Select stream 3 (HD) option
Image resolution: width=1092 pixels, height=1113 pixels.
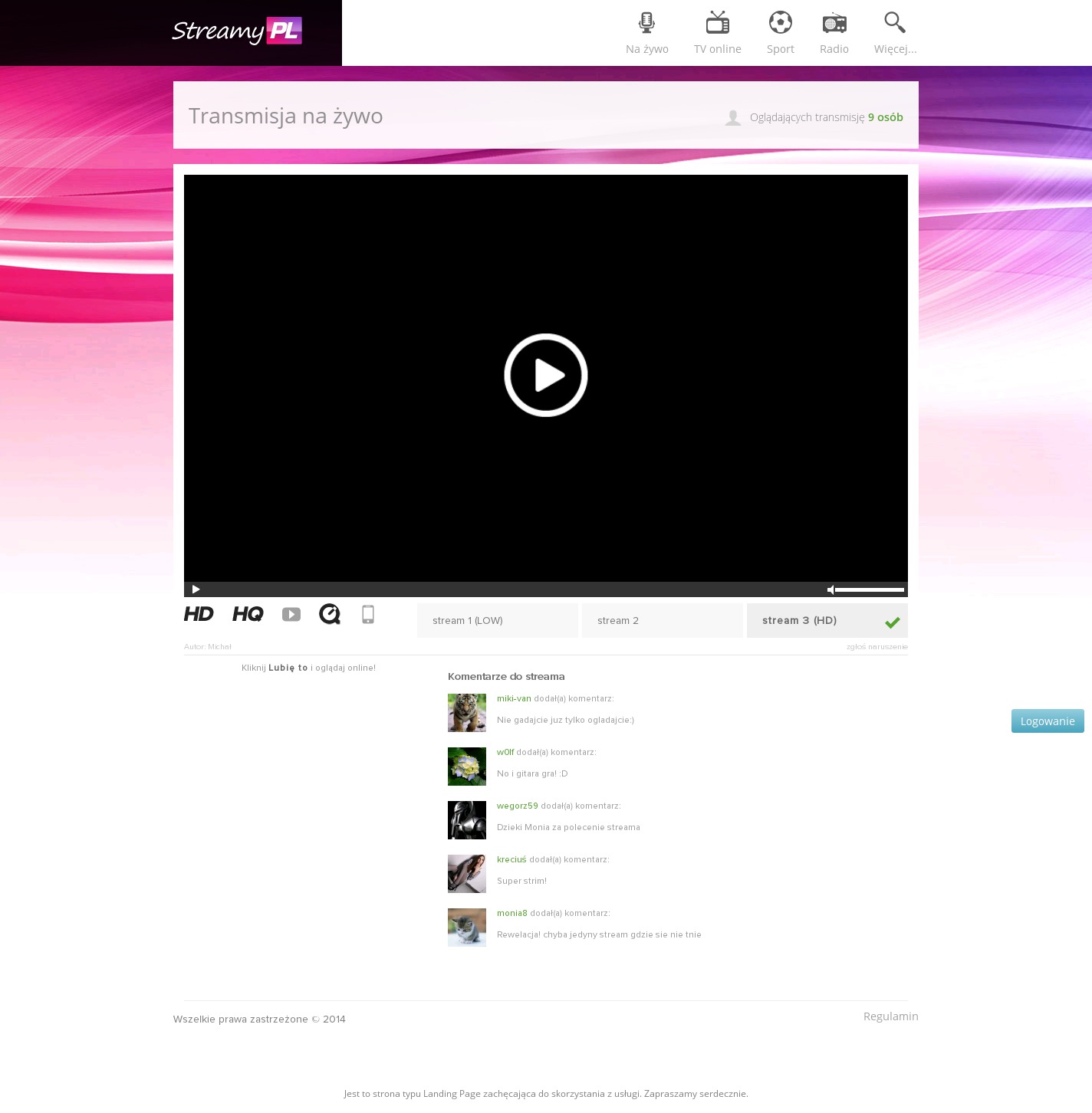point(827,620)
